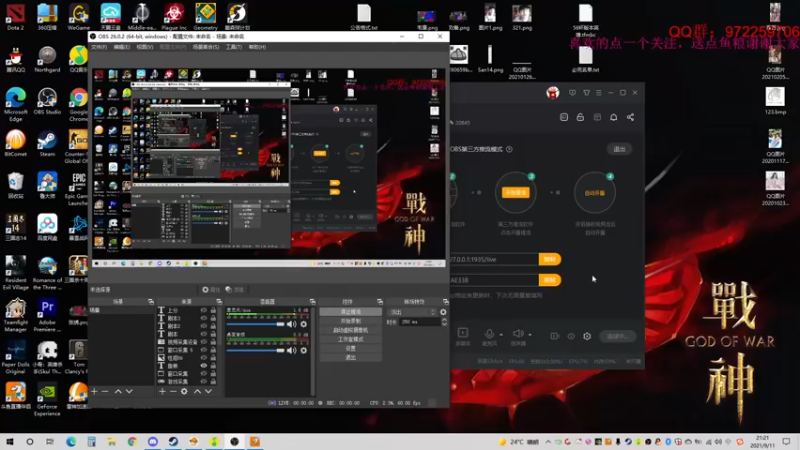Click the rtmp address field ending 1935/live

494,259
